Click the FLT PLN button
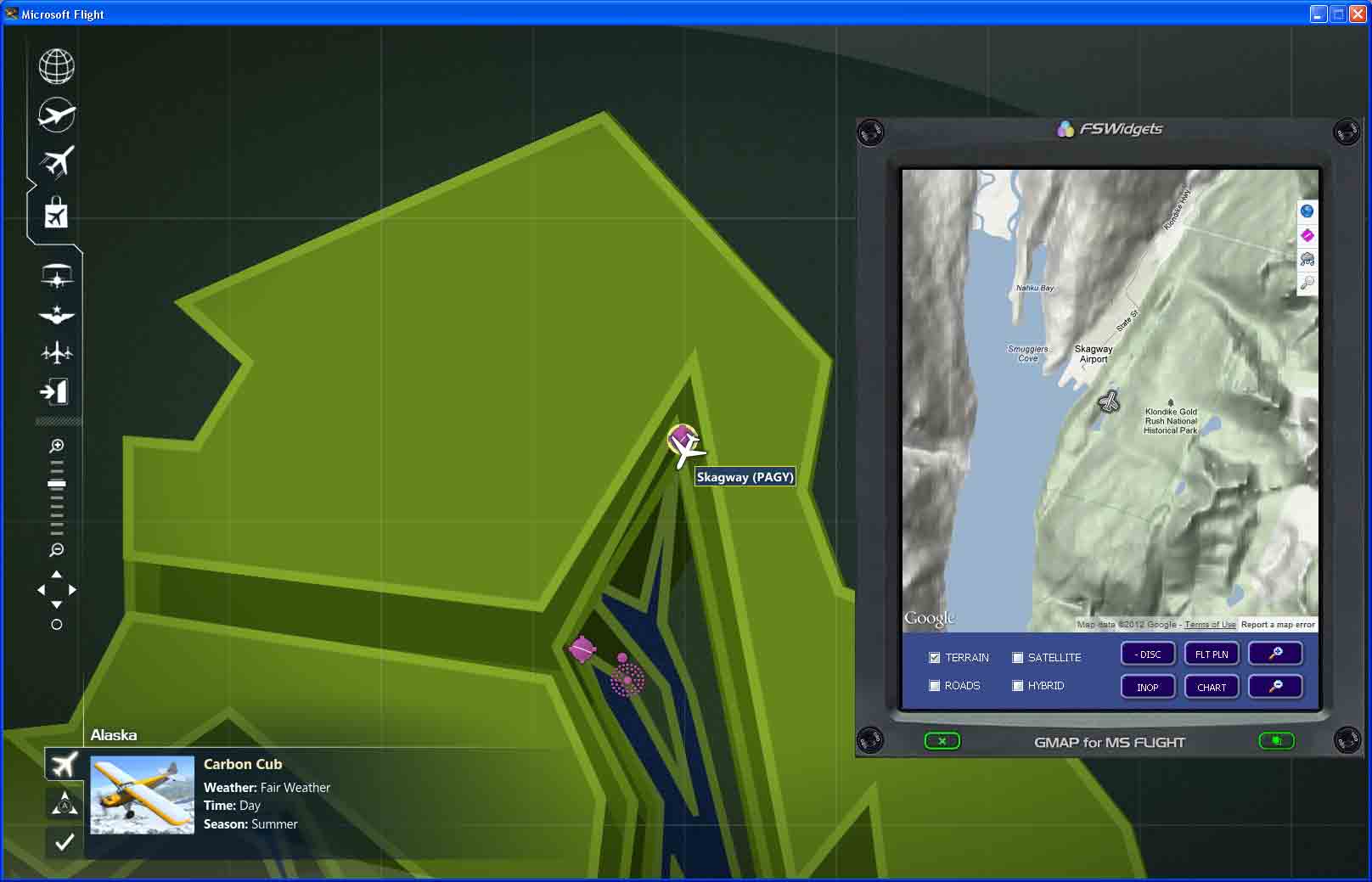 [1212, 654]
